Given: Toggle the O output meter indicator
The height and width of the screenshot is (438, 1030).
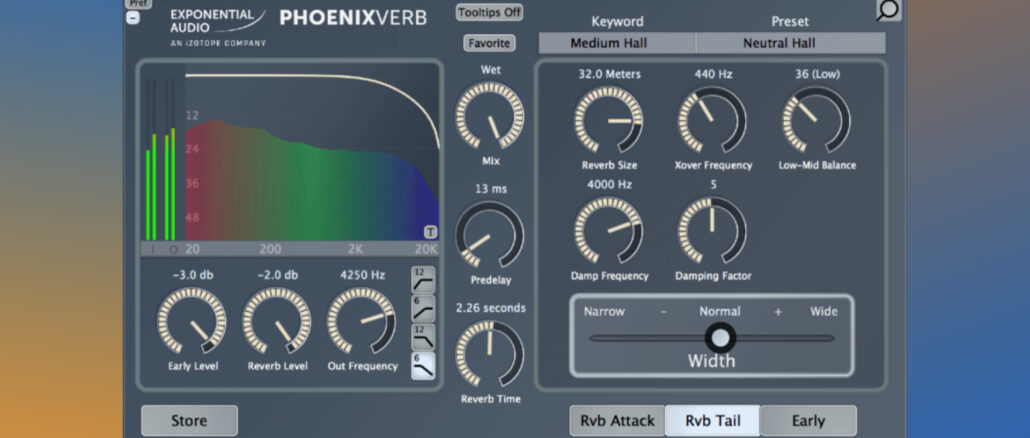Looking at the screenshot, I should pos(173,249).
